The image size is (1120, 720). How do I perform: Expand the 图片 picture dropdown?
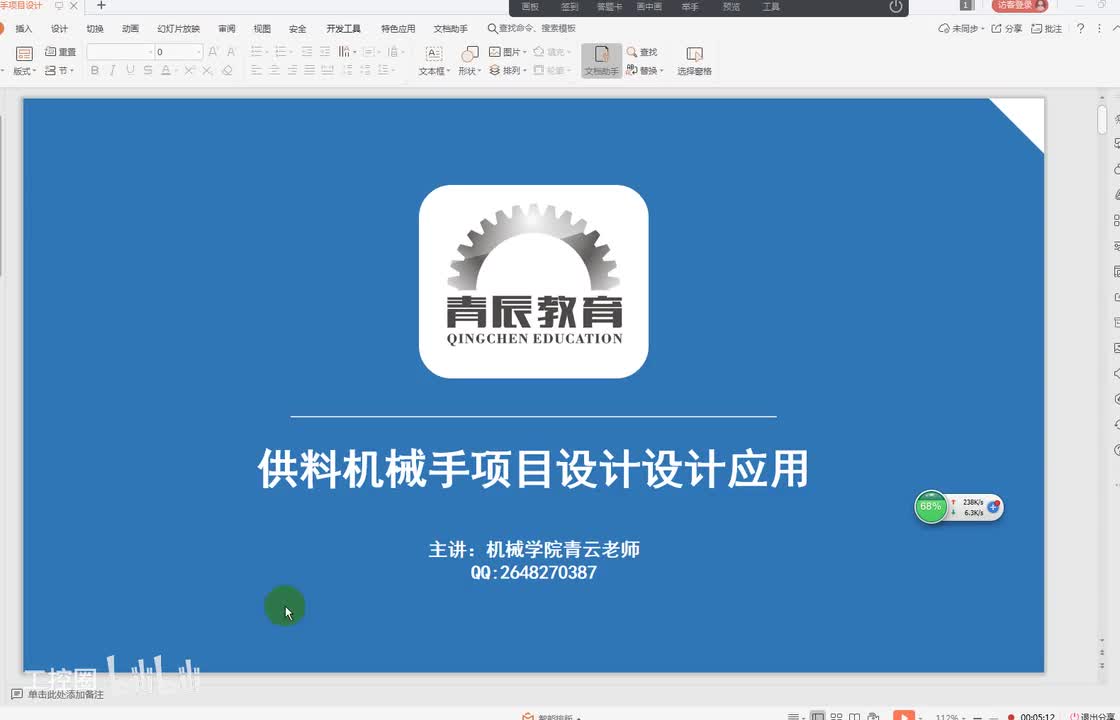tap(525, 52)
